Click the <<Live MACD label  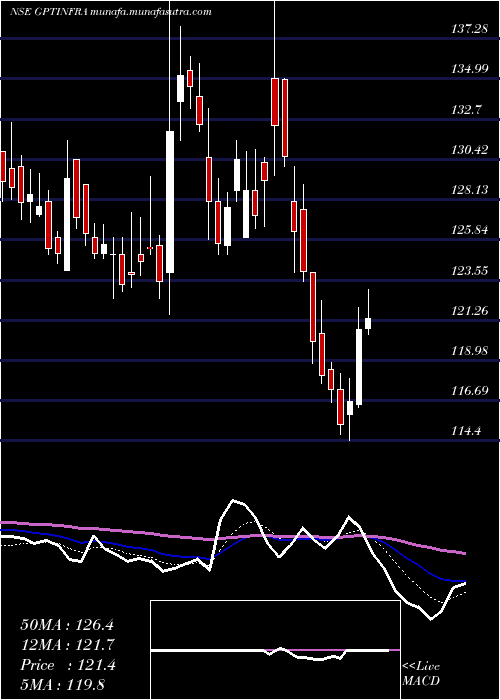(421, 673)
